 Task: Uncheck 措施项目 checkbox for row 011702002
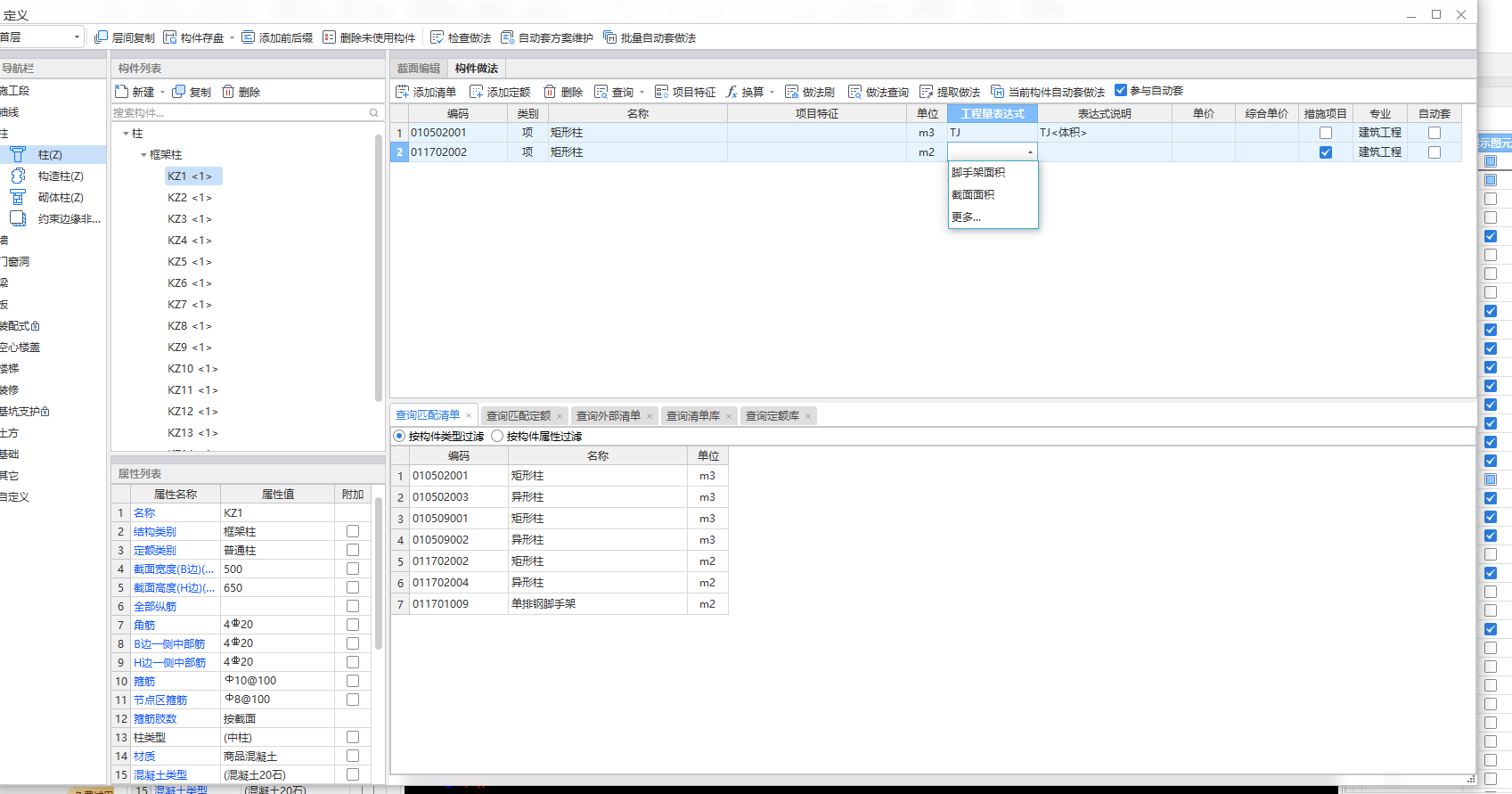click(1326, 152)
